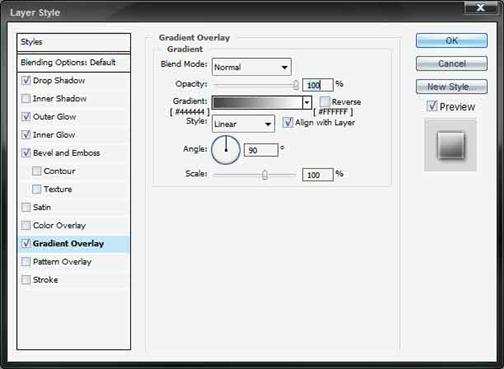Screen dimensions: 504x369
Task: Toggle the Inner Glow checkbox
Action: click(26, 135)
